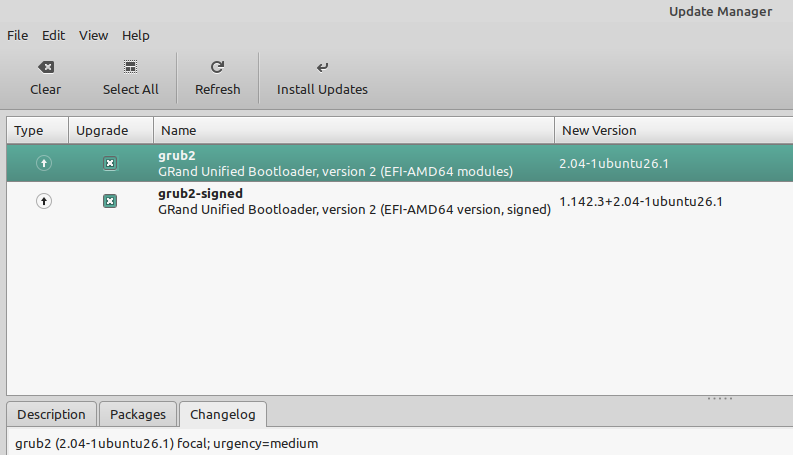Viewport: 793px width, 455px height.
Task: Open the Help menu
Action: pyautogui.click(x=136, y=35)
